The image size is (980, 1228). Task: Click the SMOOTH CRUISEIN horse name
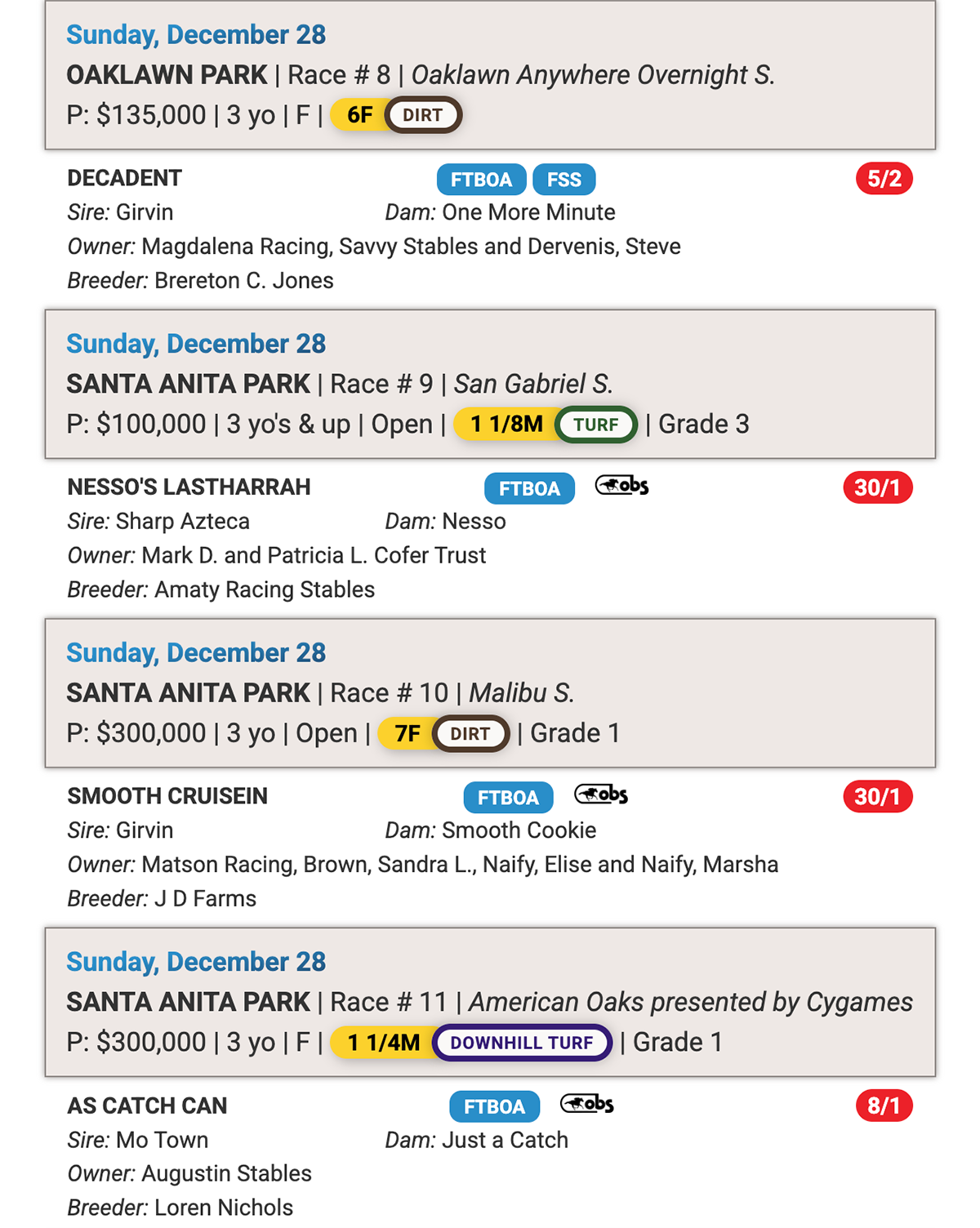coord(167,796)
